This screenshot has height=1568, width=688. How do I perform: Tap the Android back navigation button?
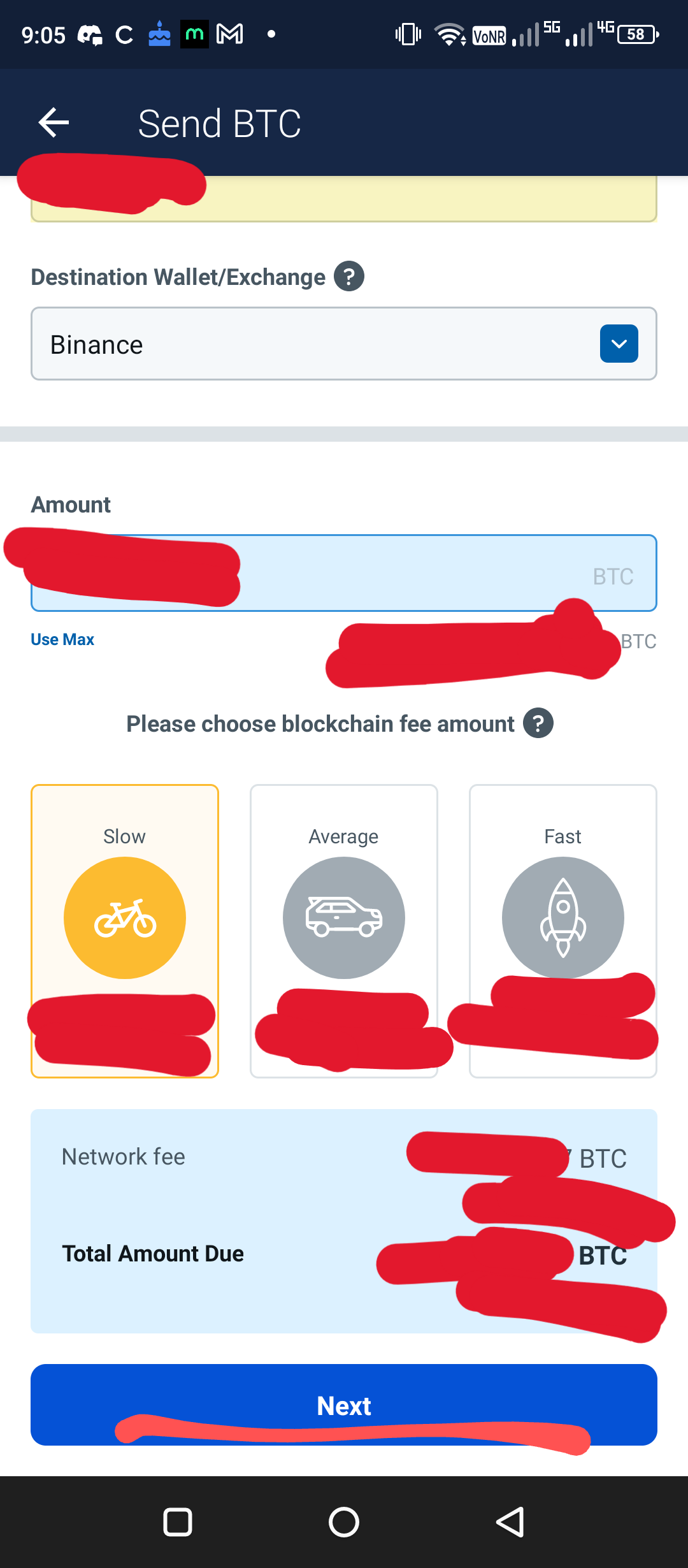point(510,1523)
